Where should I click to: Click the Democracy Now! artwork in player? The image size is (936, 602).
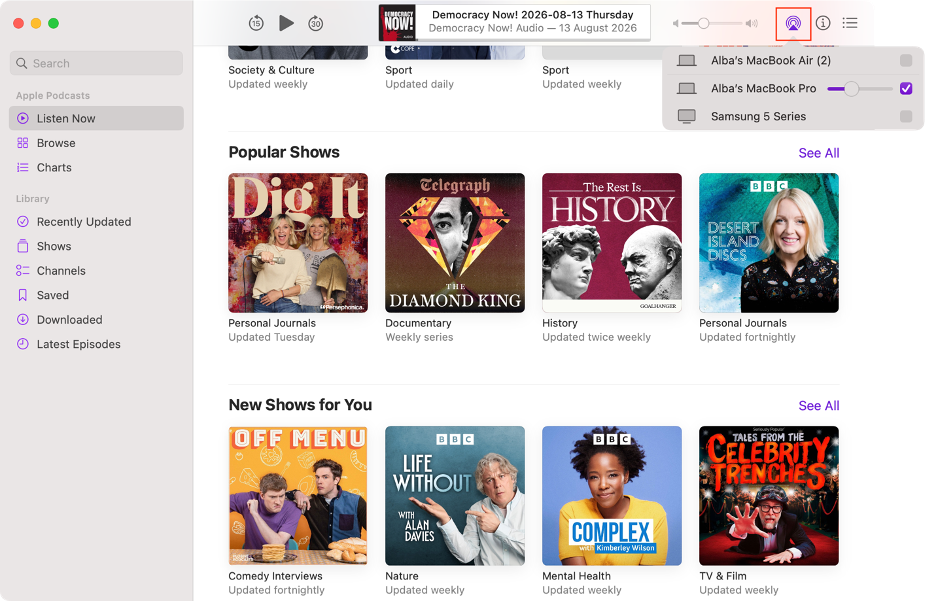(398, 23)
